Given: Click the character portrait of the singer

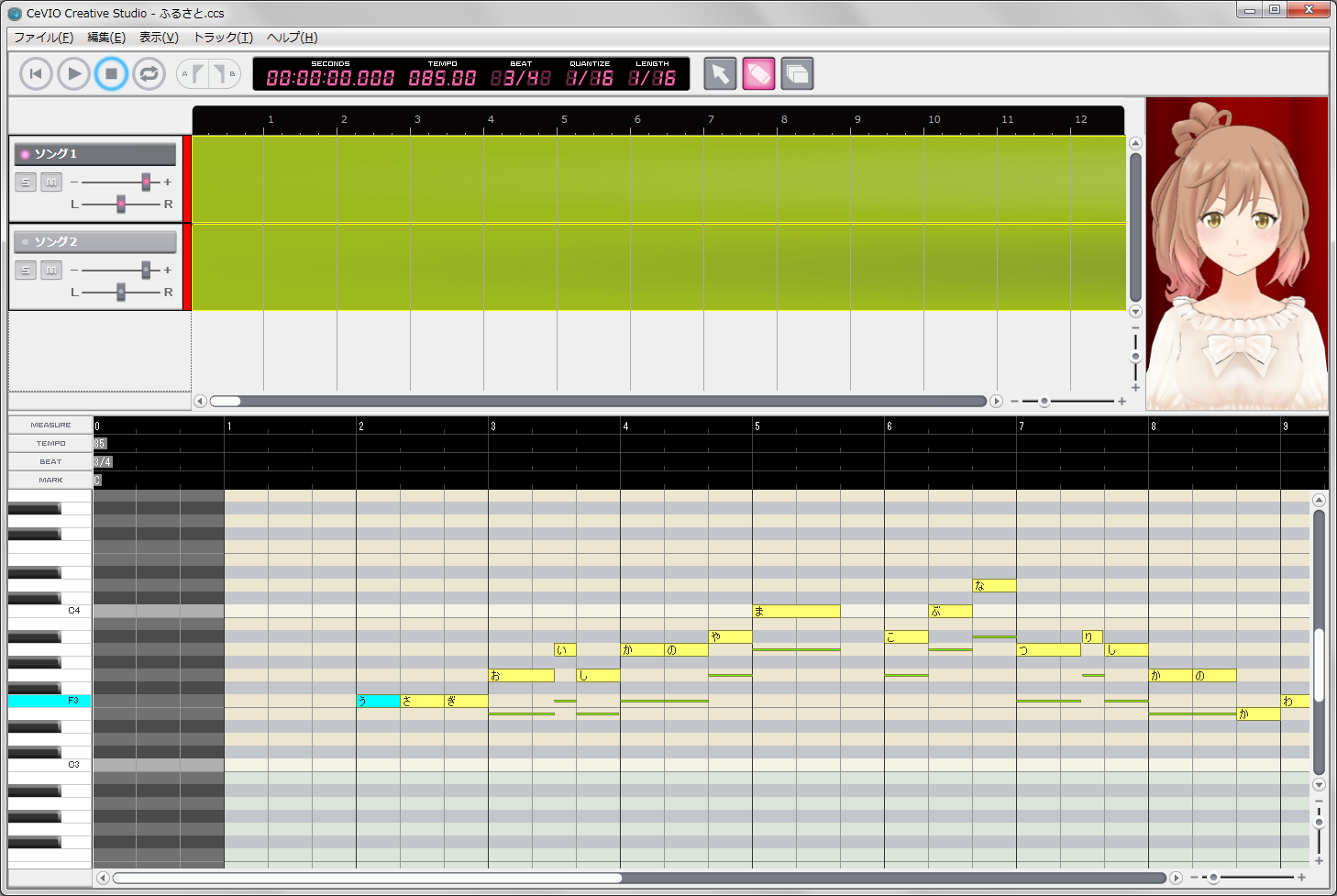Looking at the screenshot, I should pos(1237,254).
